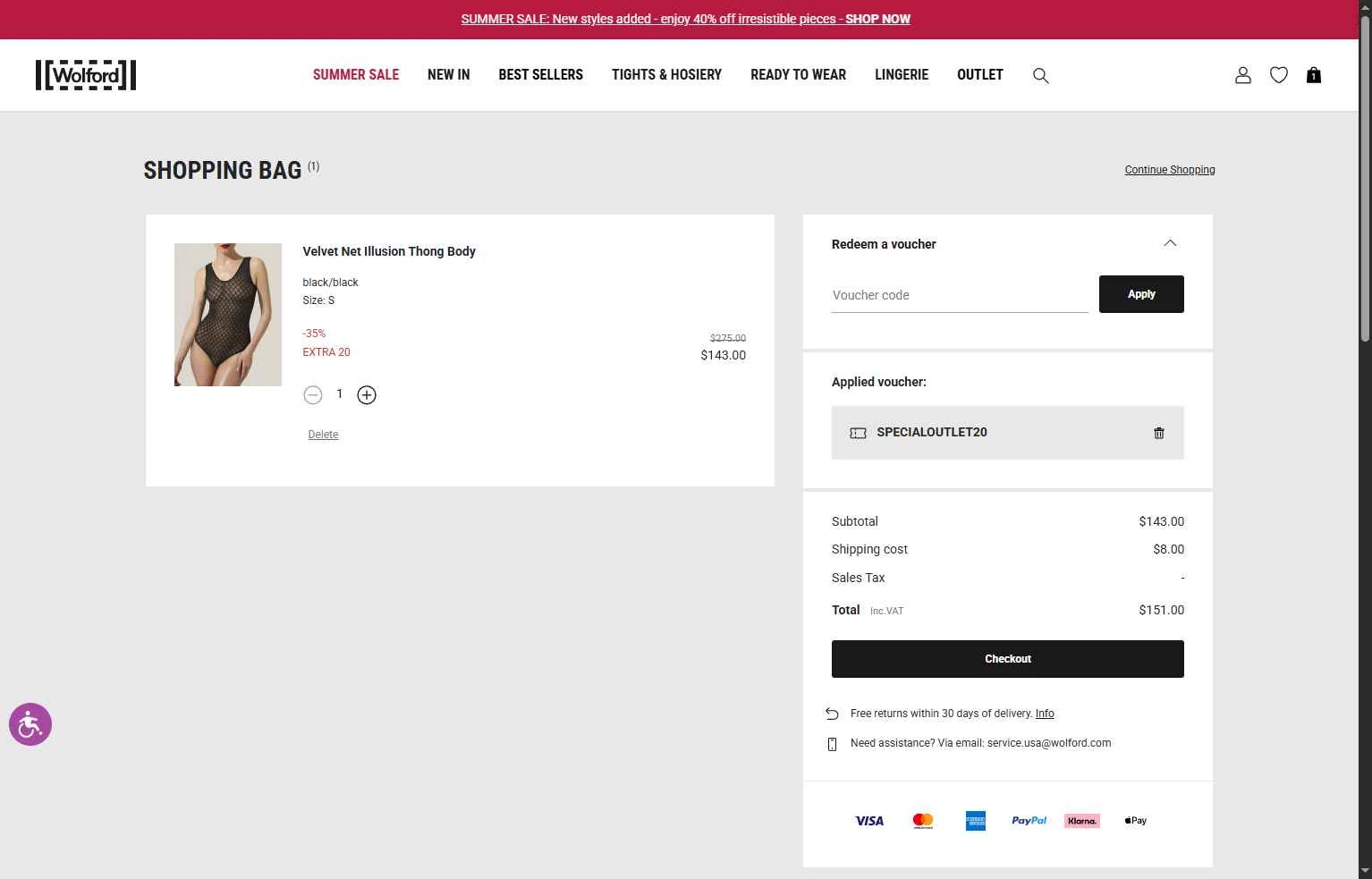Click the Summer Sale banner link
Viewport: 1372px width, 879px height.
point(686,19)
